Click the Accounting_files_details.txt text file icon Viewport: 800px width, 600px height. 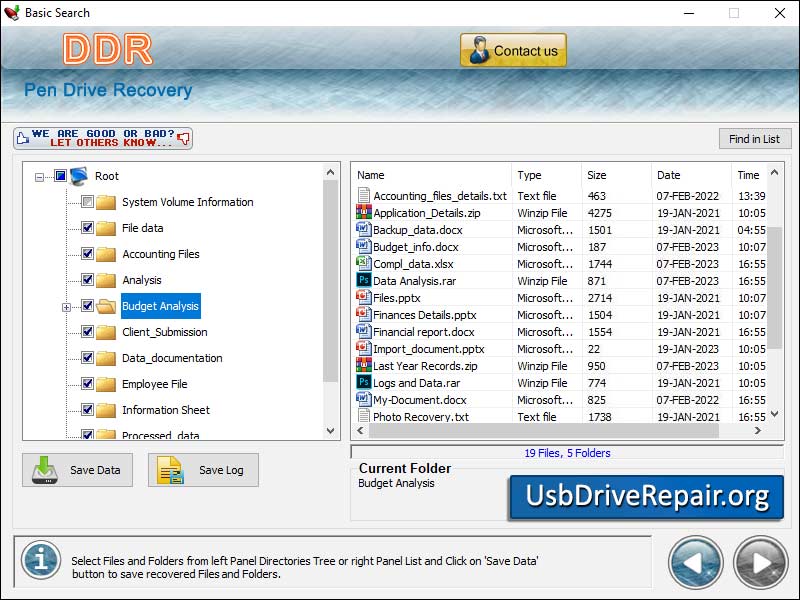pos(363,195)
